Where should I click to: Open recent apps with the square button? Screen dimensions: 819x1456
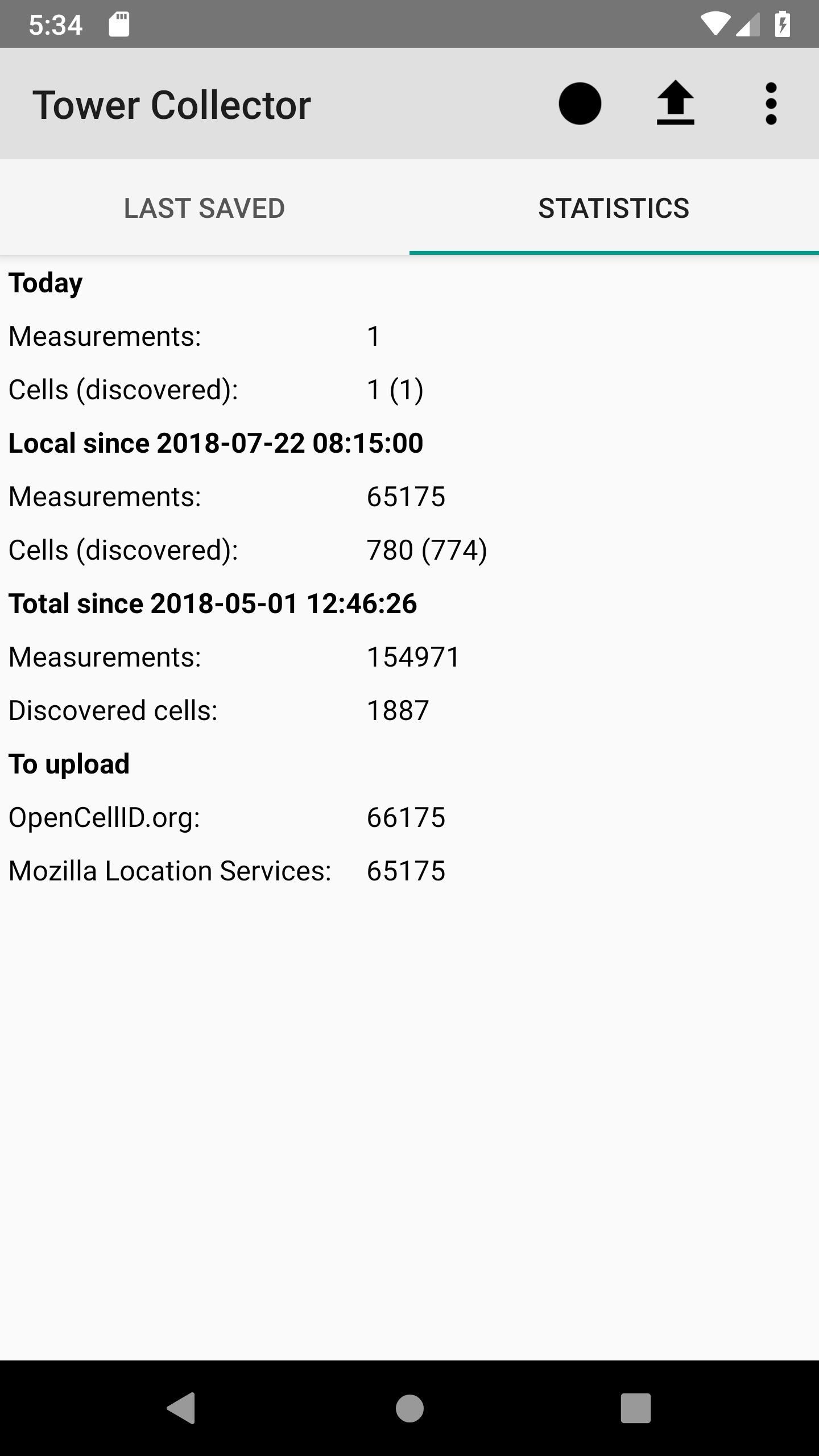(635, 1408)
